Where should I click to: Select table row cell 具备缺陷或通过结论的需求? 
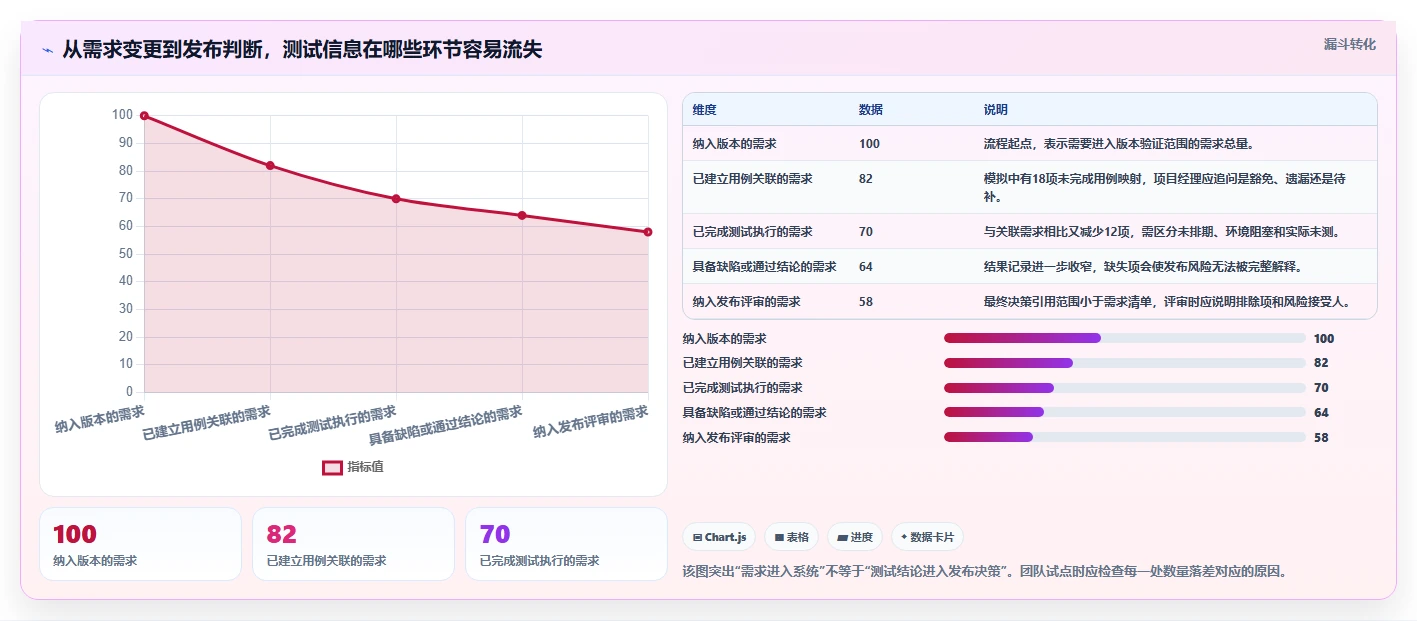pyautogui.click(x=764, y=267)
